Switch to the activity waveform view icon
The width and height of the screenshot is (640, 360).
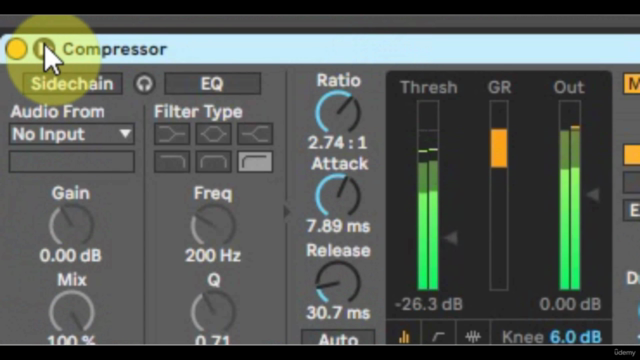[473, 337]
